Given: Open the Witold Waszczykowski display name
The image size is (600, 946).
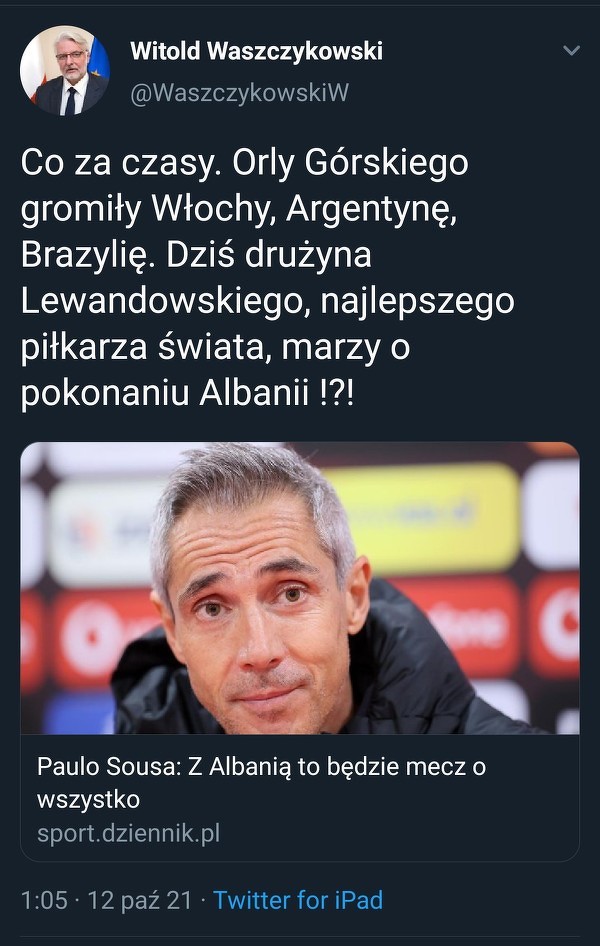Looking at the screenshot, I should pos(256,51).
